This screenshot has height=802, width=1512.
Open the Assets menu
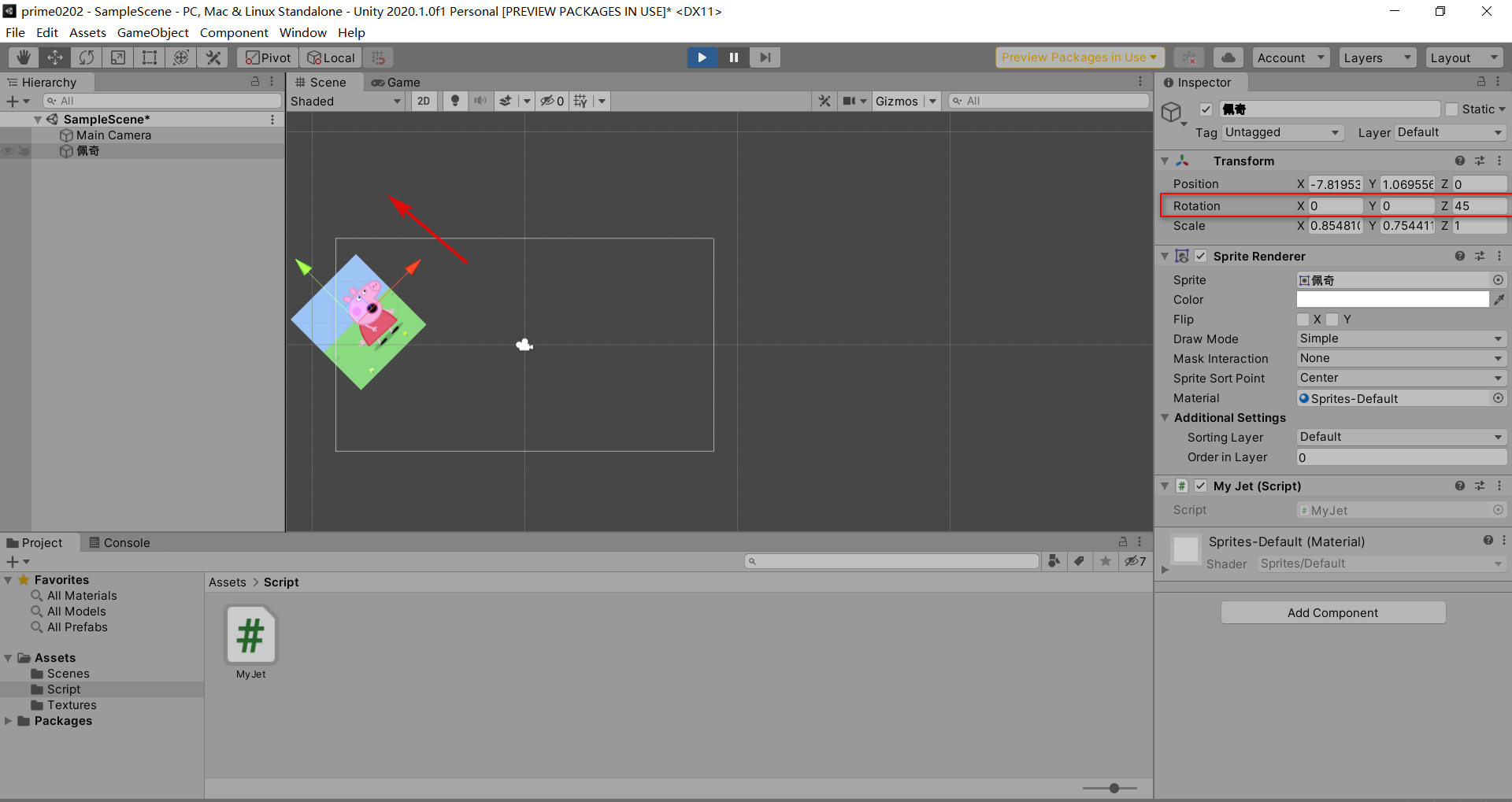(87, 32)
